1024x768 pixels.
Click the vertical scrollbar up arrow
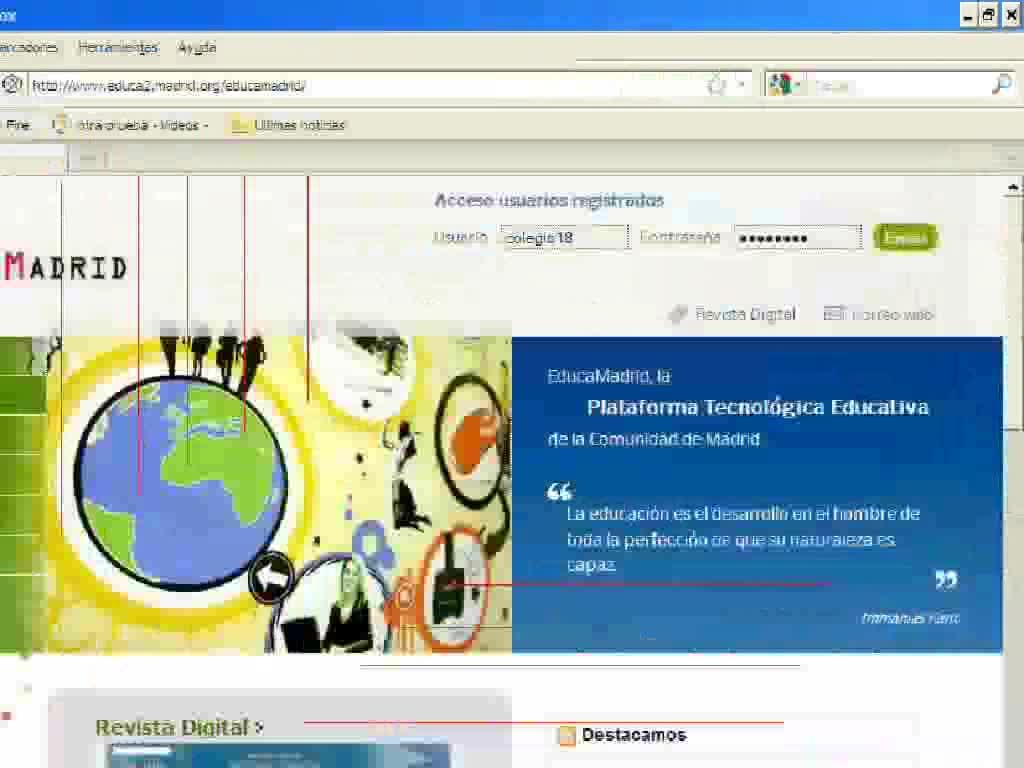[1012, 187]
